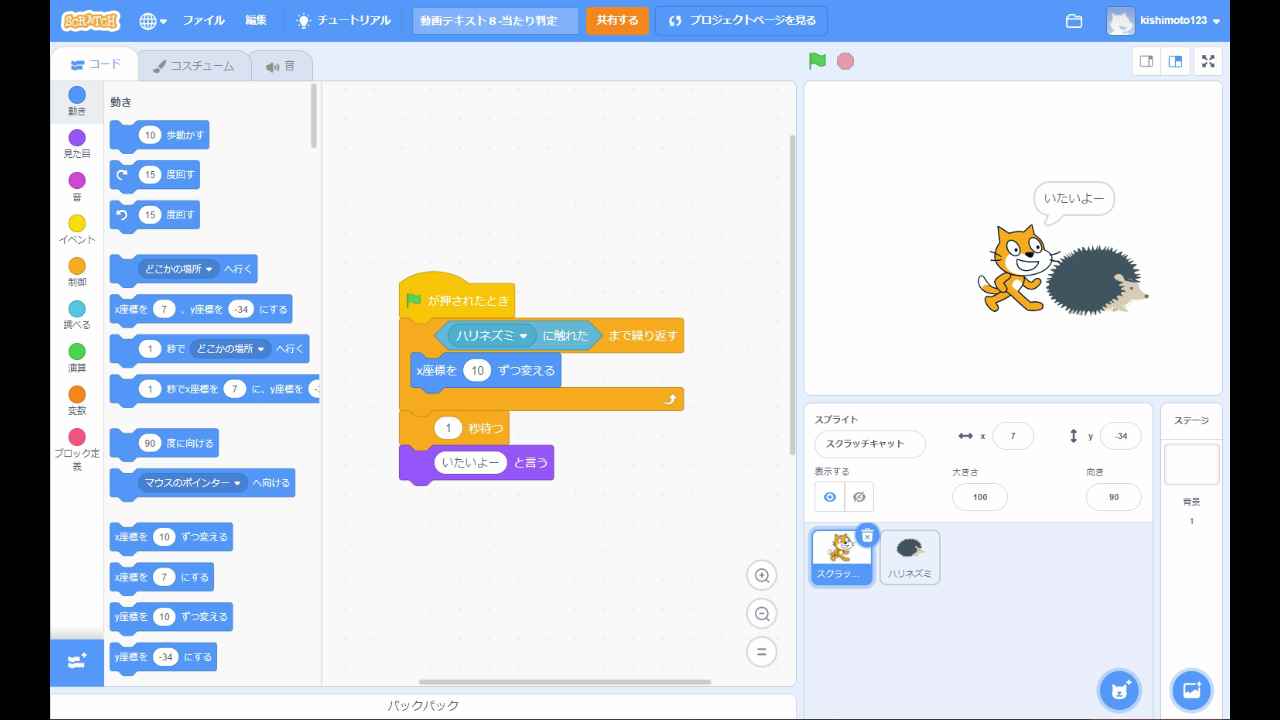Click the palette y座標を -34 にする block
Image resolution: width=1280 pixels, height=720 pixels.
[x=163, y=657]
